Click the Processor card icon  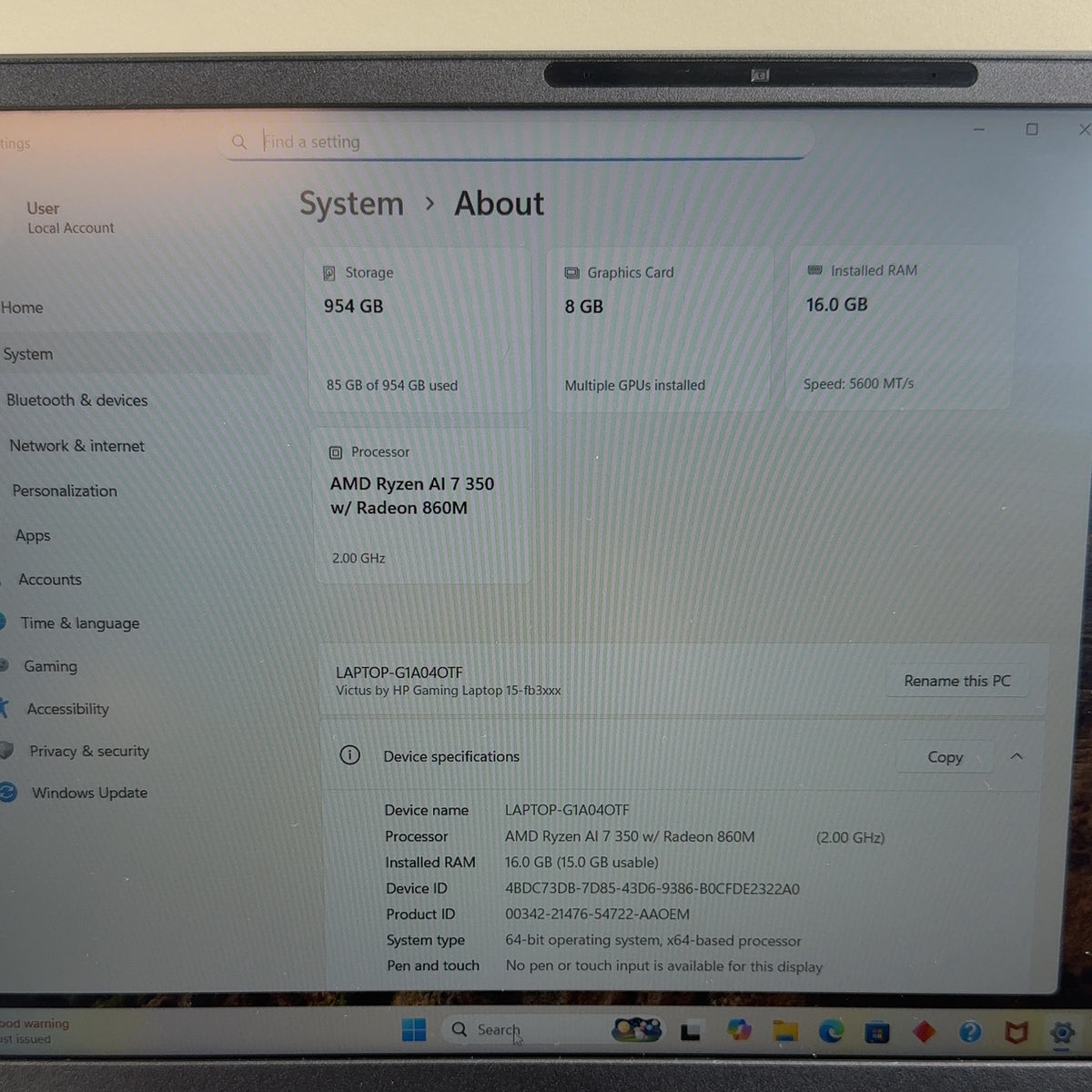point(335,452)
